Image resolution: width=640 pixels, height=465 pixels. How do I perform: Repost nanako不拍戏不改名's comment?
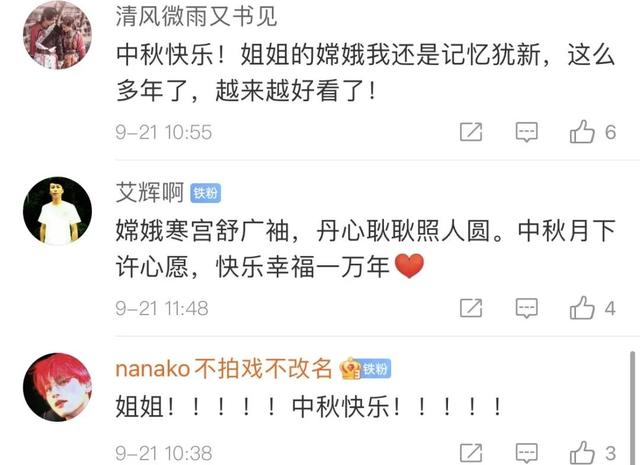pyautogui.click(x=471, y=453)
